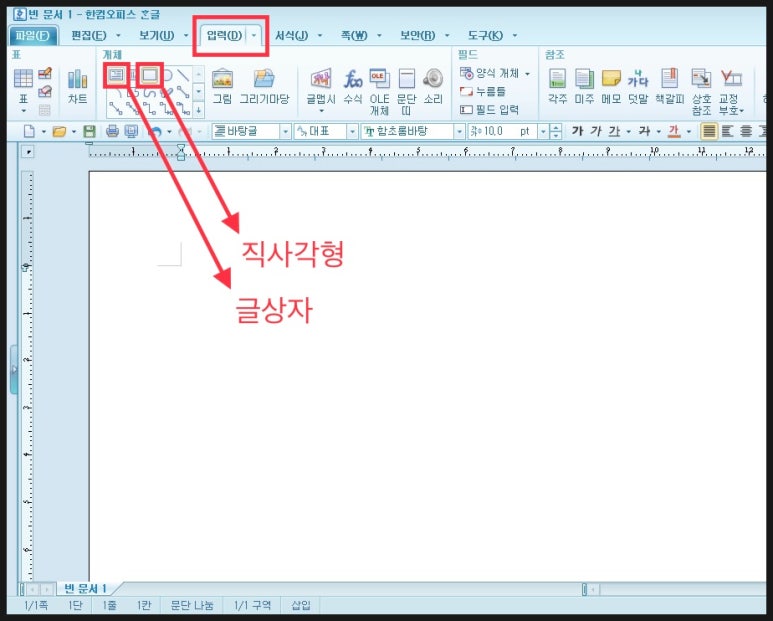Viewport: 773px width, 621px height.
Task: Insert a 메모 memo note
Action: click(x=611, y=86)
